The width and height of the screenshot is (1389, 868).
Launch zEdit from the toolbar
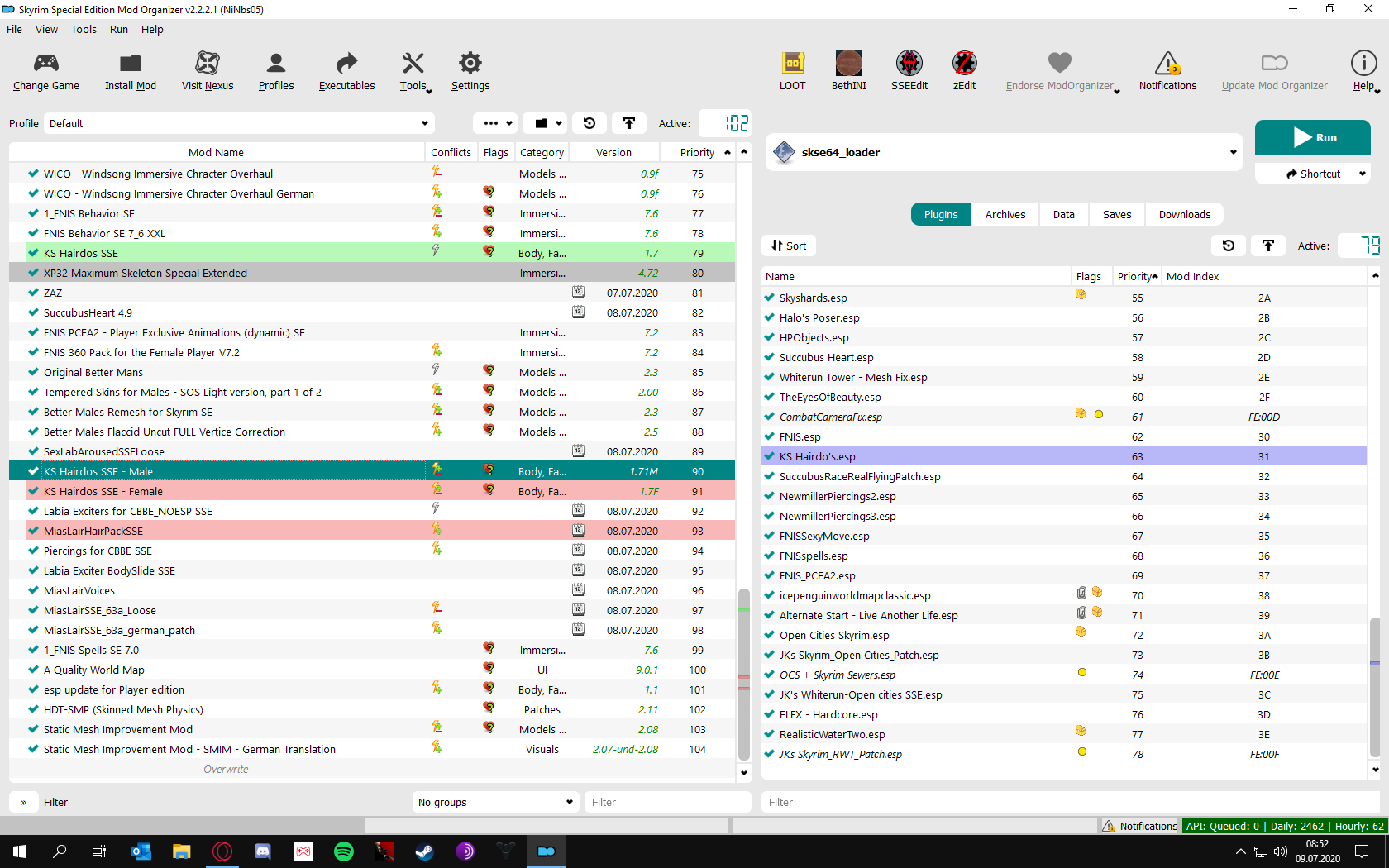tap(965, 72)
